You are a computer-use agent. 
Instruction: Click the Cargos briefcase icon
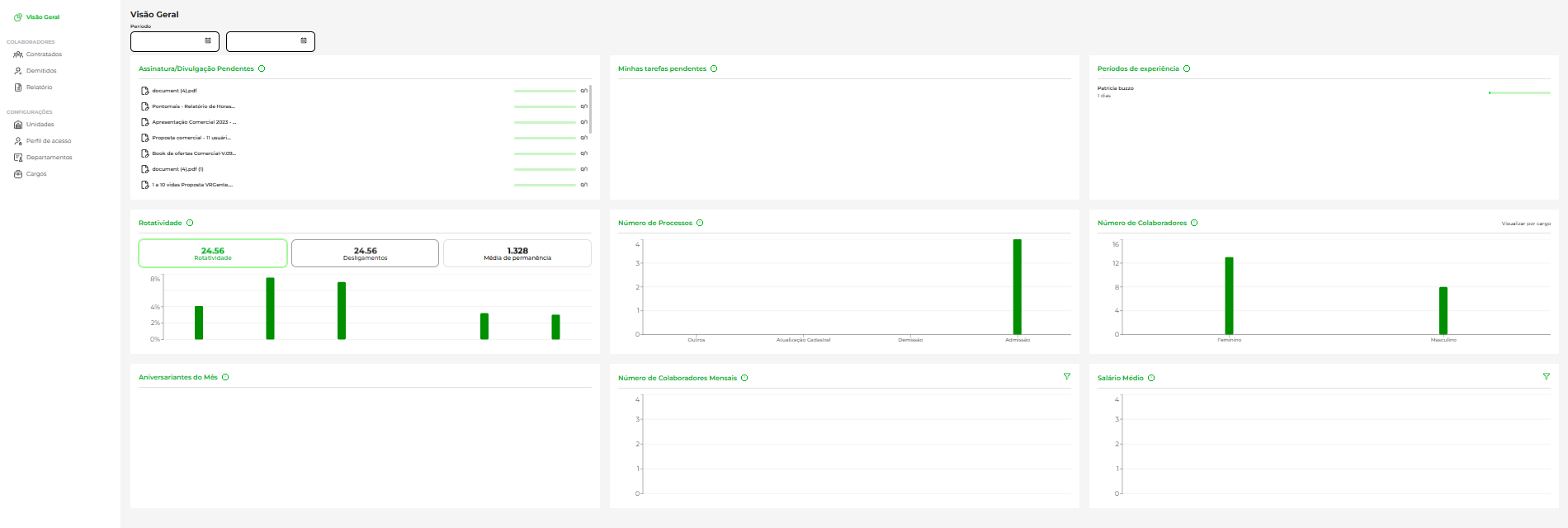[18, 174]
